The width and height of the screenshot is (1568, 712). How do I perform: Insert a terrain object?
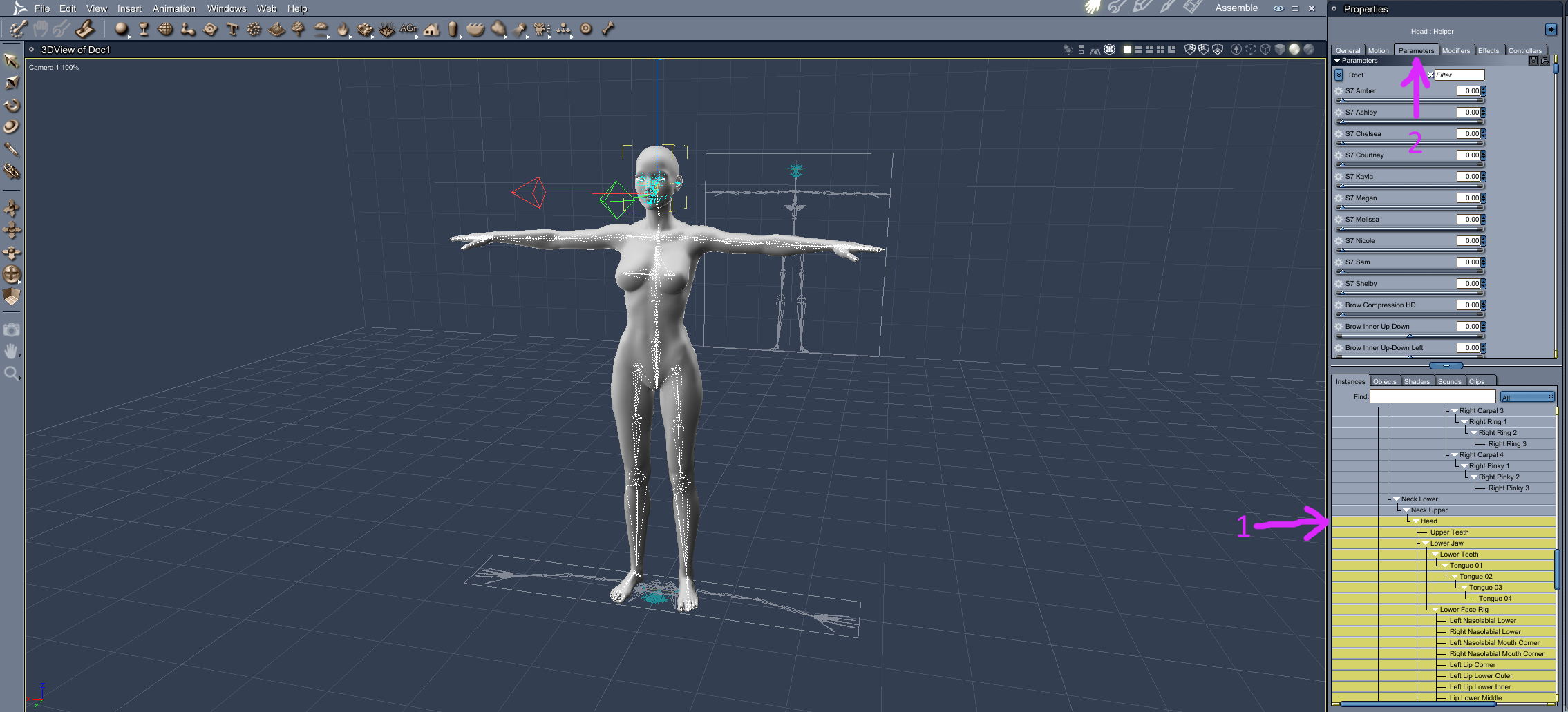click(x=276, y=29)
